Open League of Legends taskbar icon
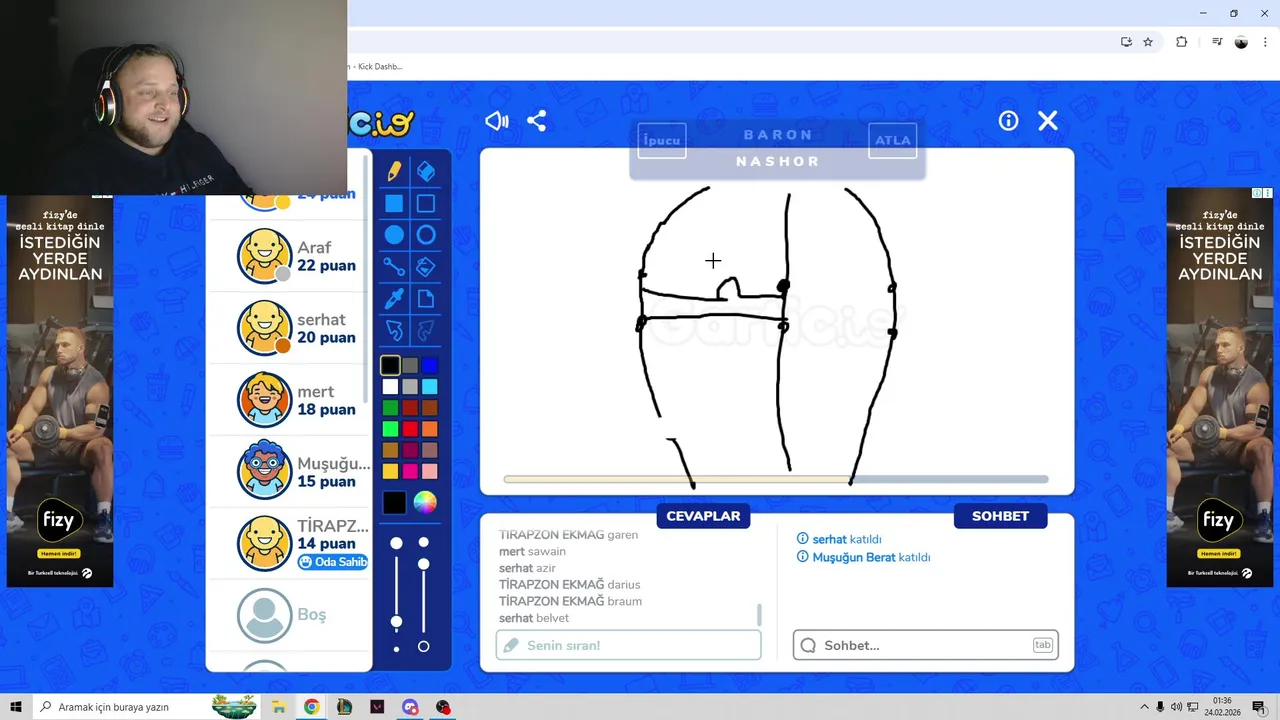 [344, 707]
